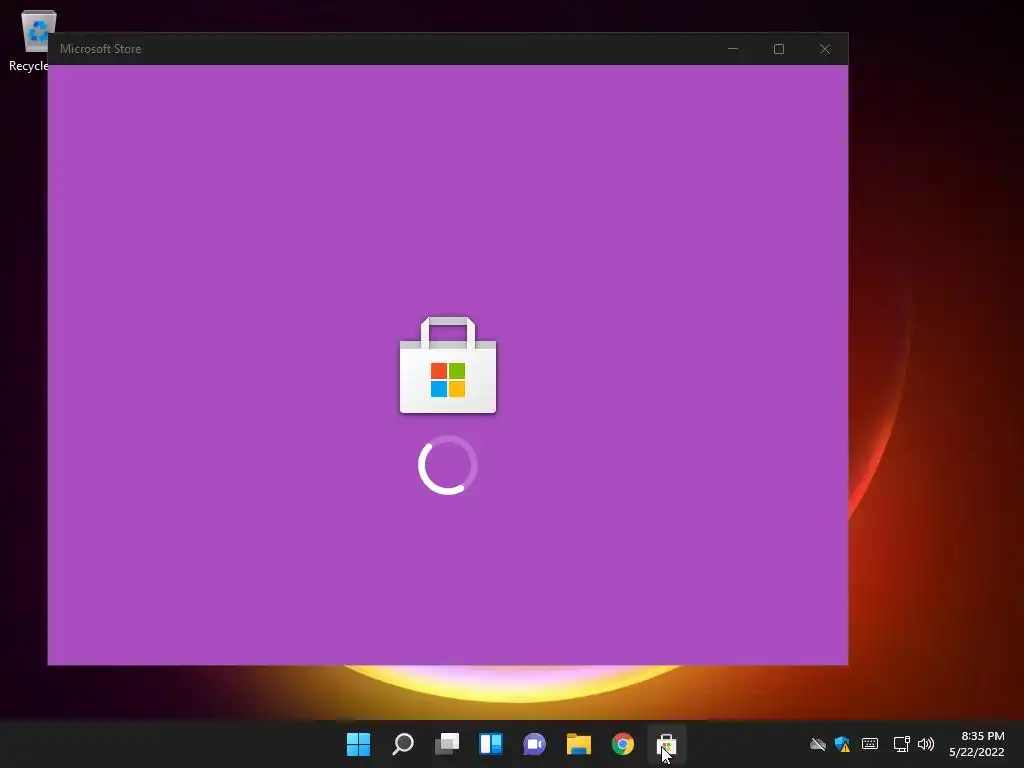This screenshot has height=768, width=1024.
Task: Open the Widgets panel icon
Action: click(490, 744)
